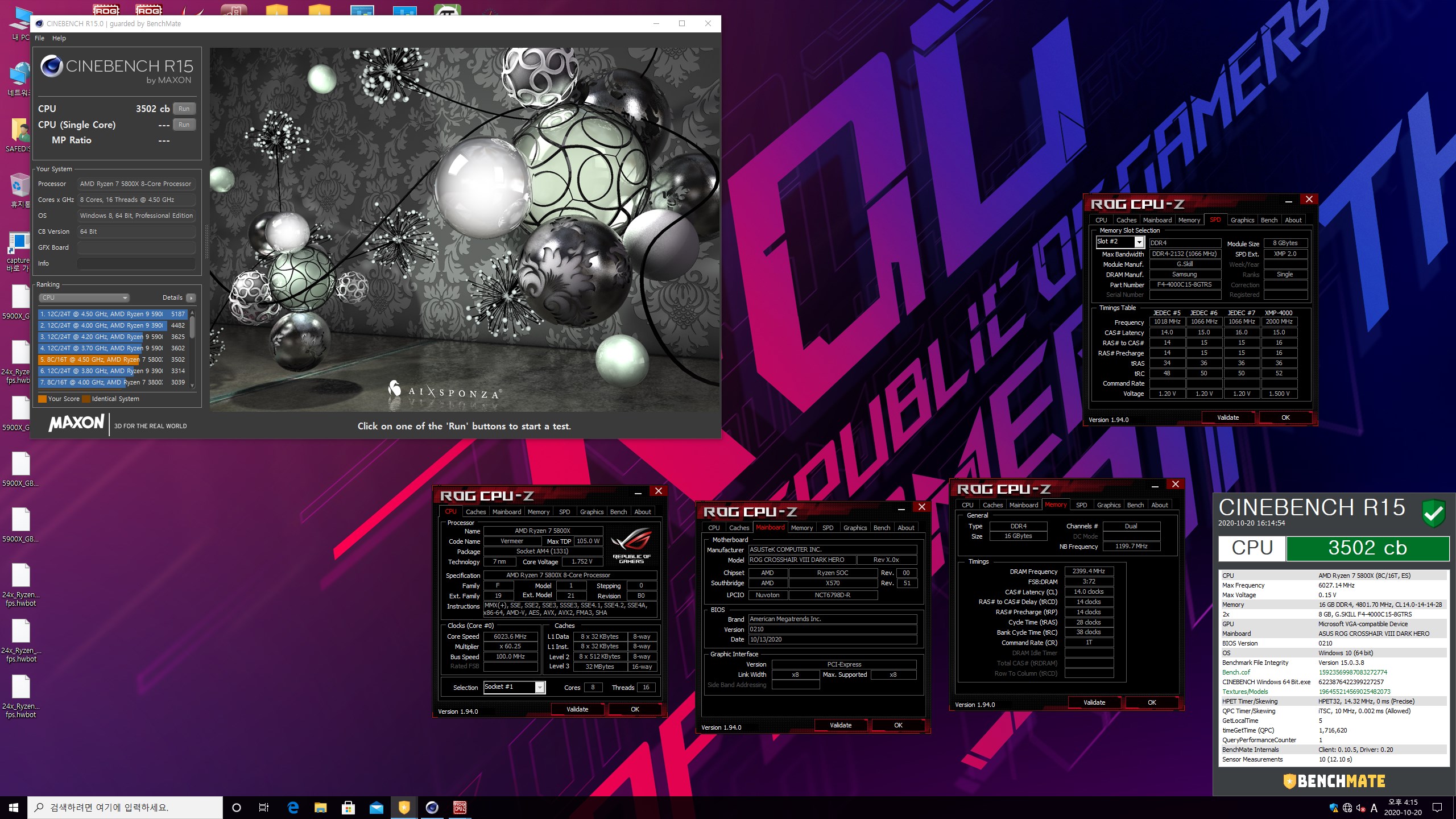
Task: Open the Slot #2 memory slot dropdown
Action: 1139,242
